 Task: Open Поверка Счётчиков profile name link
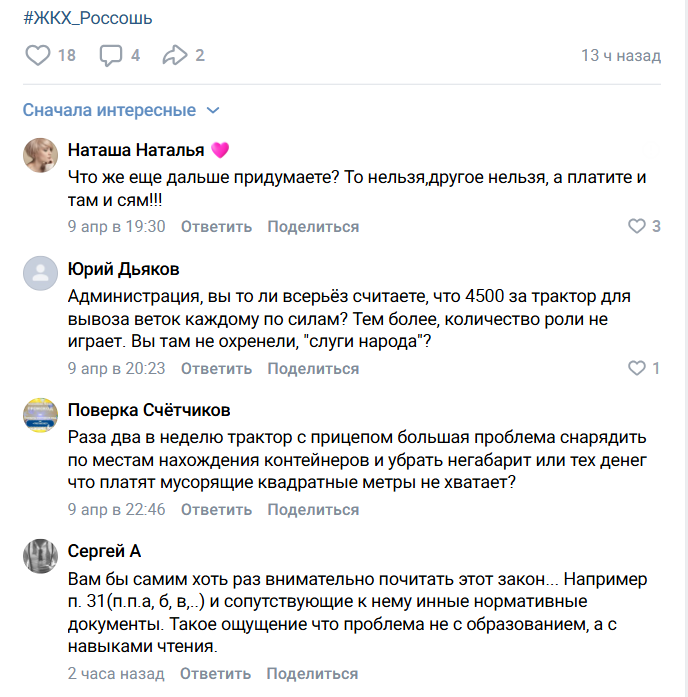click(x=149, y=410)
